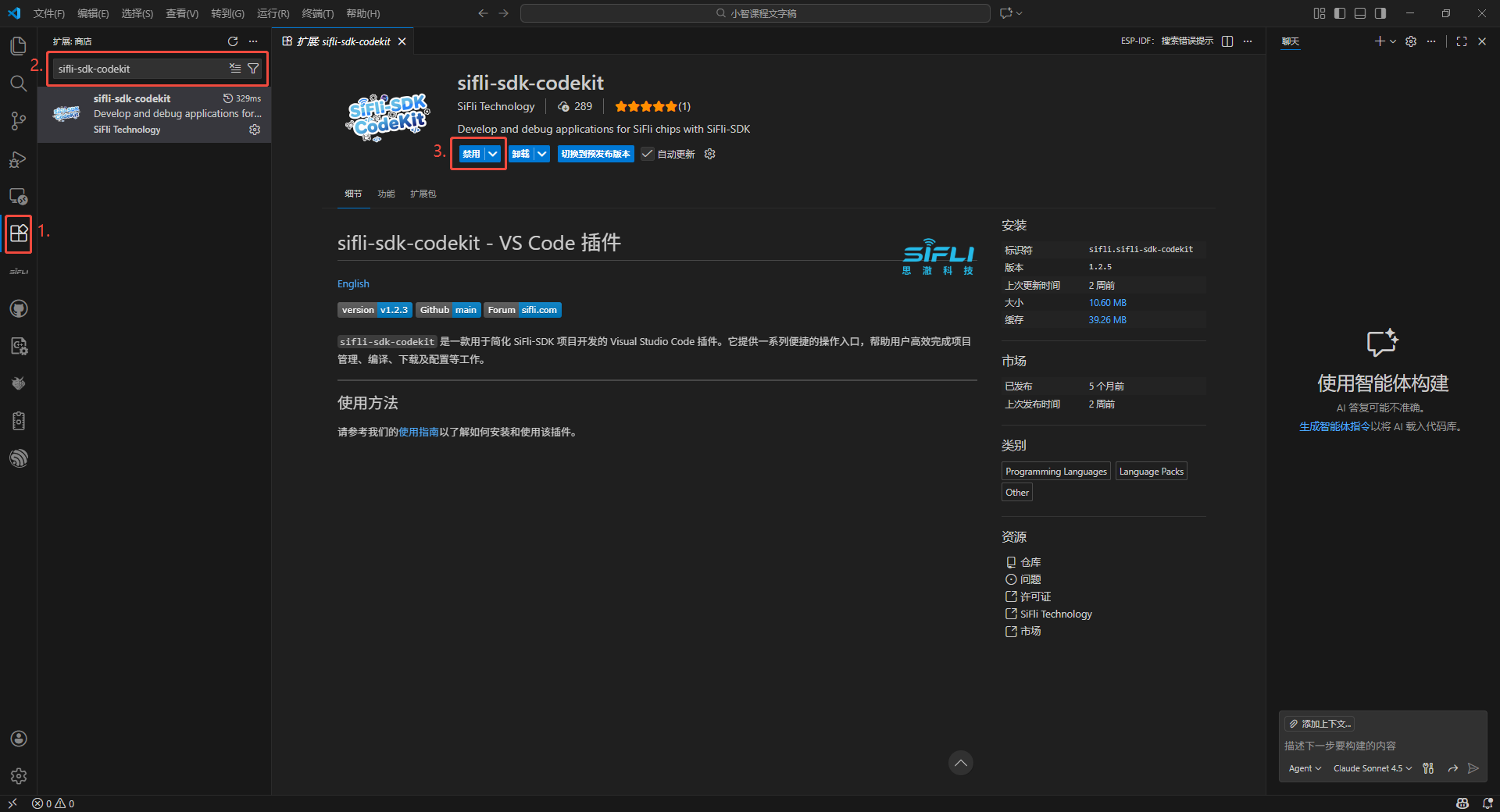Expand the disable button dropdown arrow
This screenshot has height=812, width=1500.
(x=493, y=154)
